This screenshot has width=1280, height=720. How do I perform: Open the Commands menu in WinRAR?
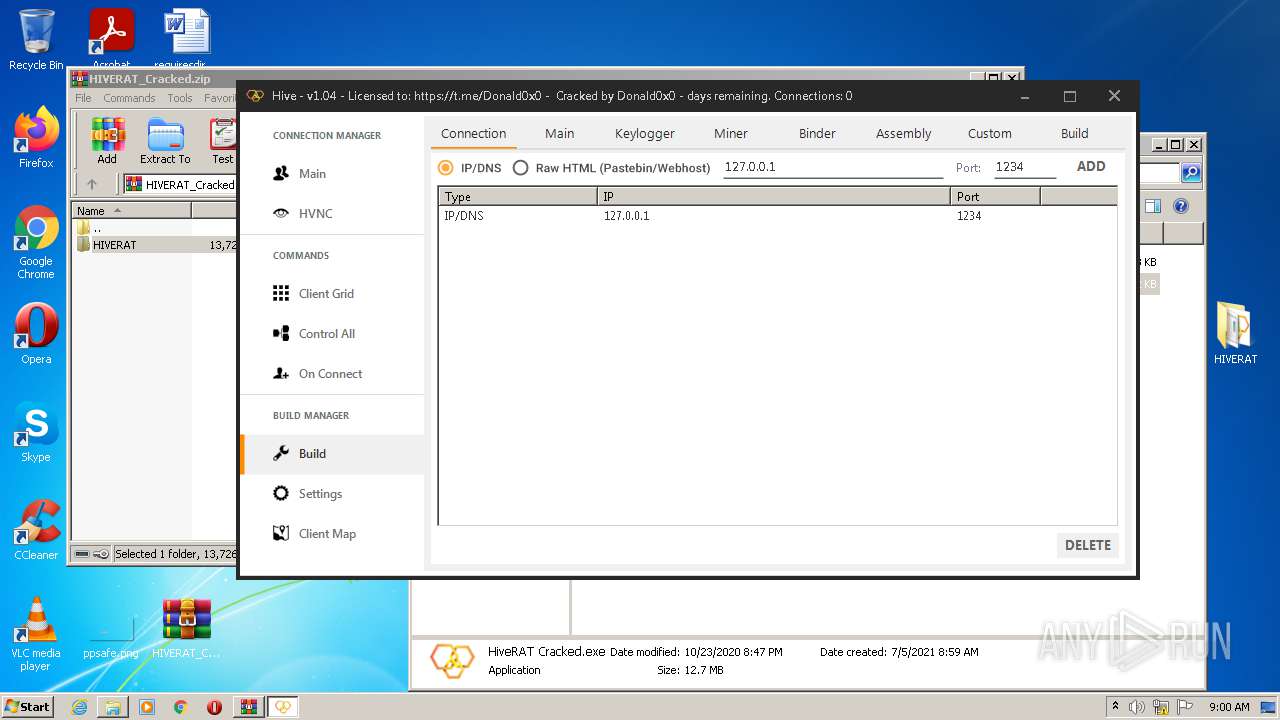pos(129,98)
